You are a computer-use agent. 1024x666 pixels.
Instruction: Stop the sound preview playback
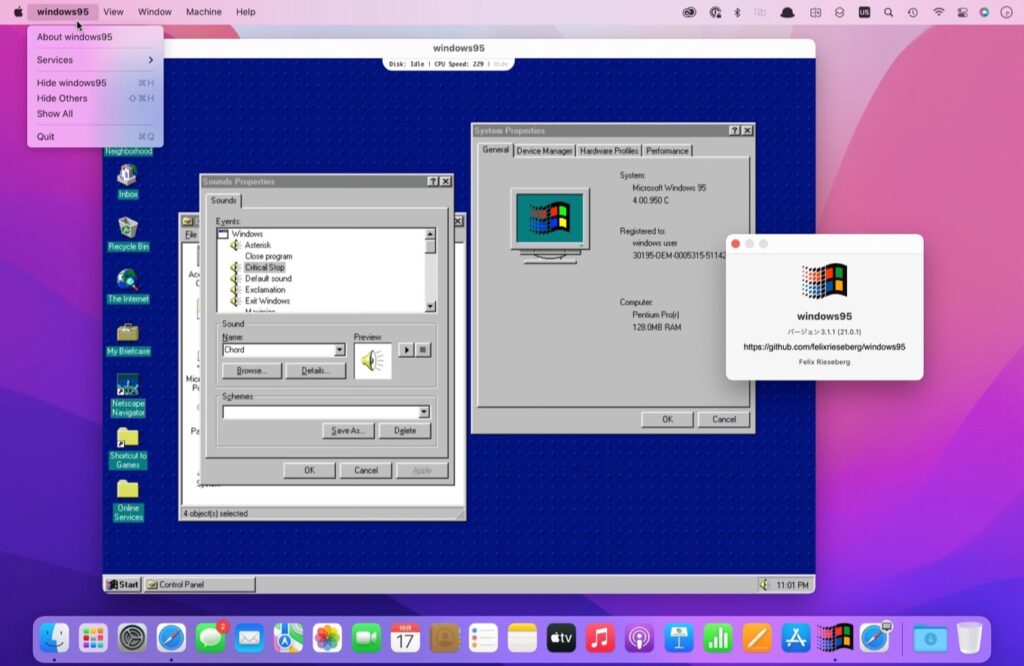click(x=424, y=350)
